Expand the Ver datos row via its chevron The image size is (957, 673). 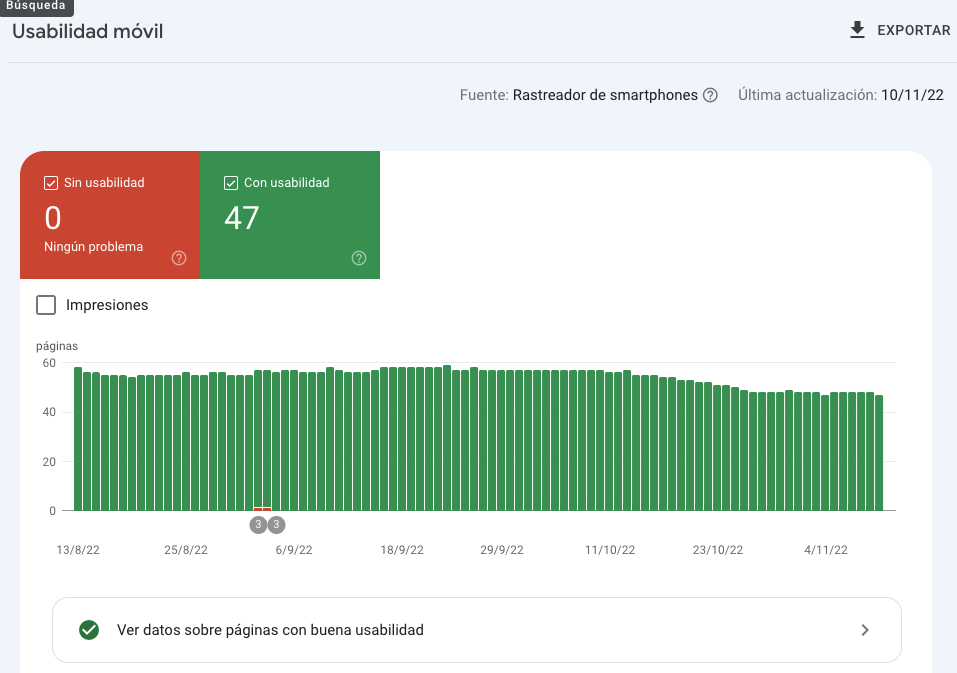coord(865,630)
